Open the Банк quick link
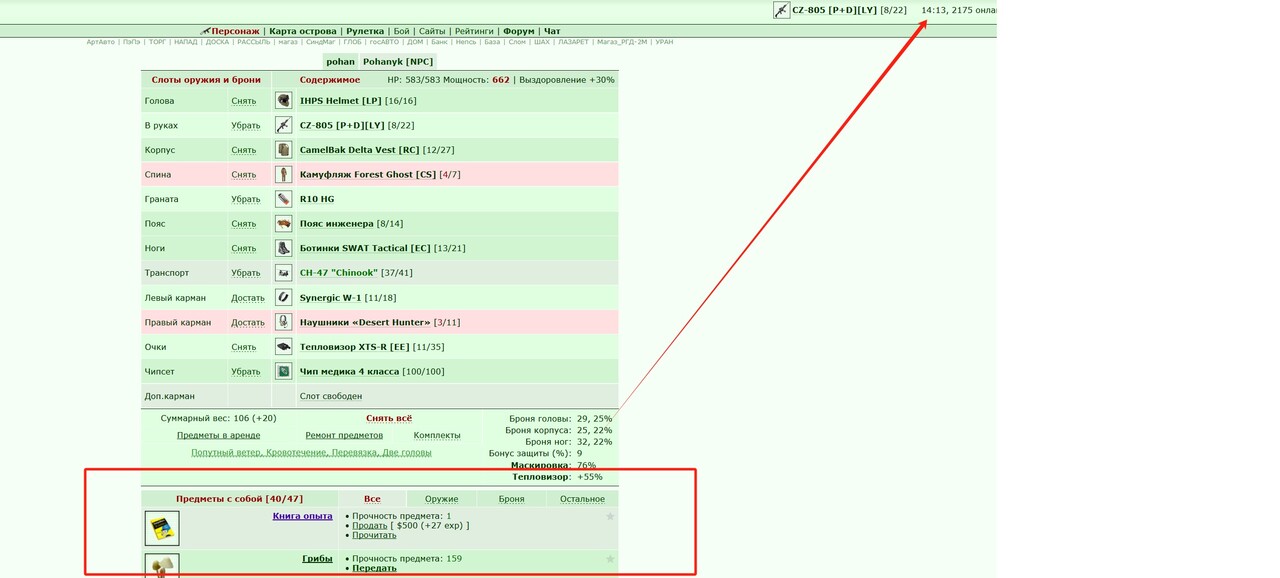Screen dimensions: 1280x578 [x=439, y=42]
